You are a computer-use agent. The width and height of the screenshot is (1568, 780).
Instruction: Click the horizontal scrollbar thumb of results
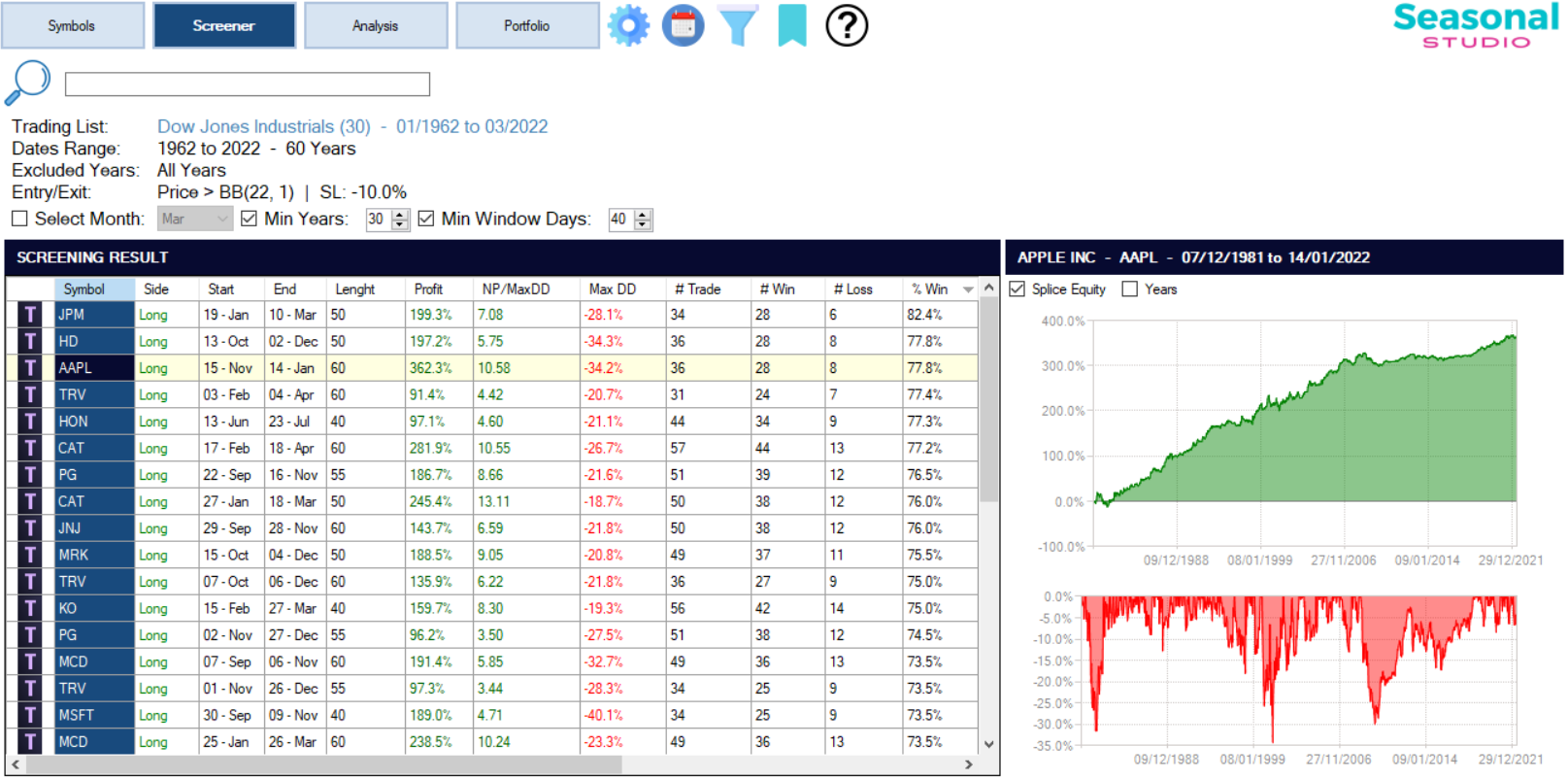point(325,765)
